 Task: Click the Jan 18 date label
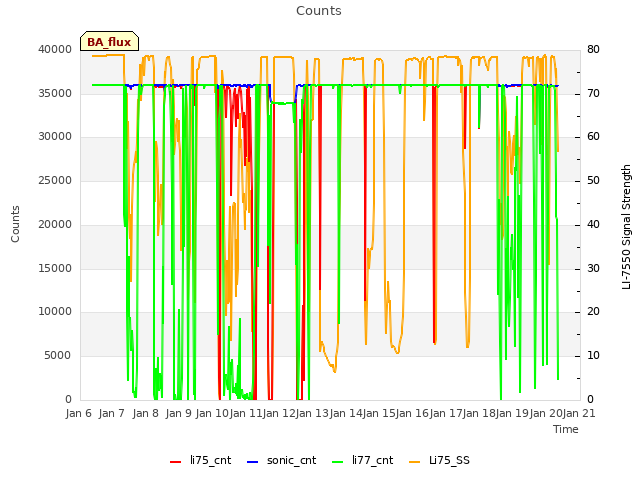point(479,413)
